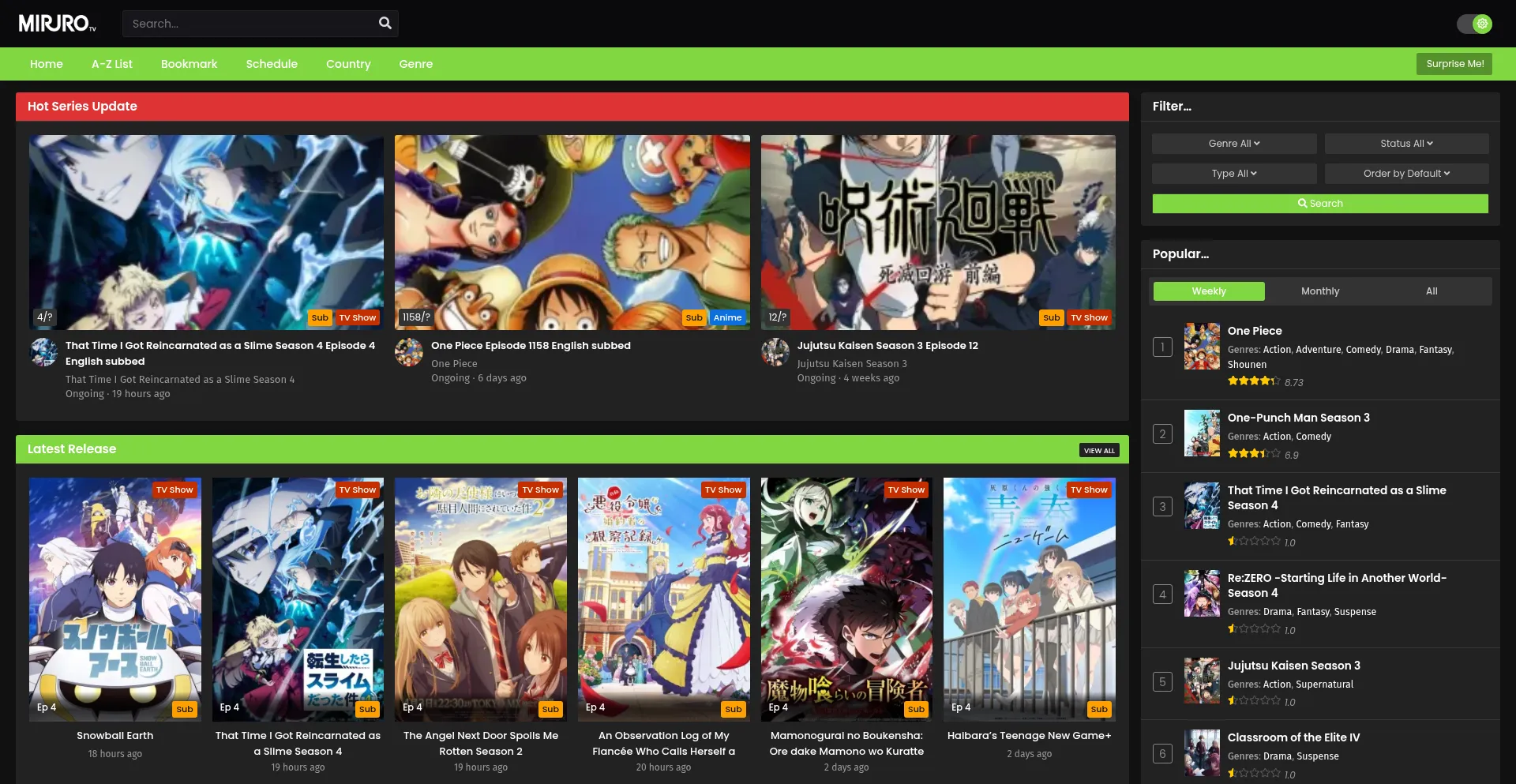Expand the Status All filter dropdown

click(x=1407, y=144)
